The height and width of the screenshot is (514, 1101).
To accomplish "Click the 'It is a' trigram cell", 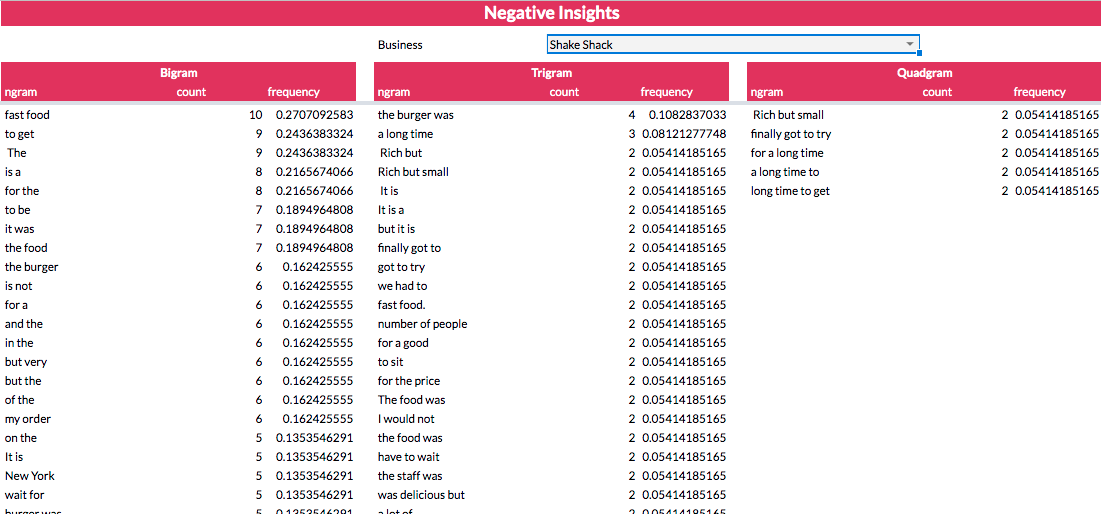I will (391, 210).
